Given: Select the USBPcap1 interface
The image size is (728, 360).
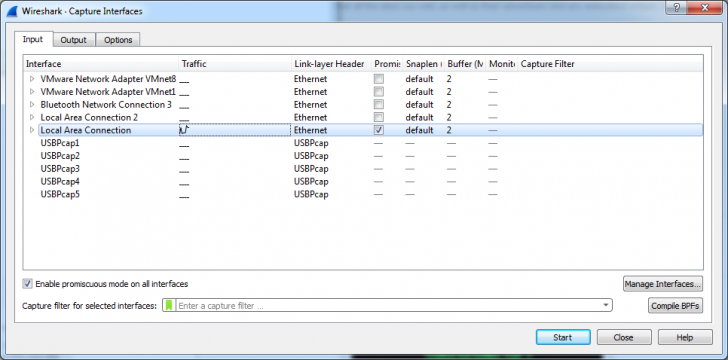Looking at the screenshot, I should coord(60,143).
